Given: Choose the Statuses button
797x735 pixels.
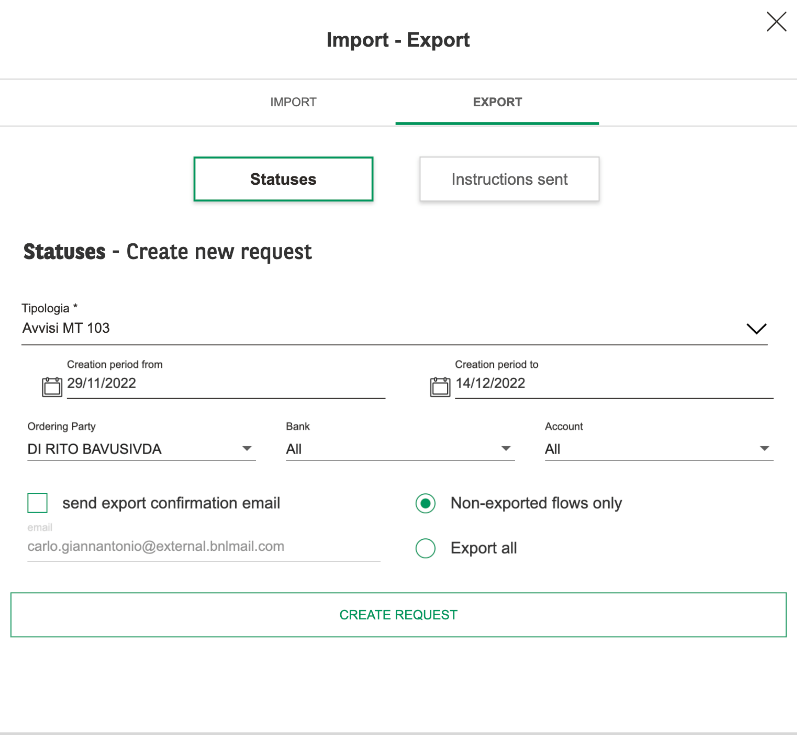Looking at the screenshot, I should (x=283, y=179).
